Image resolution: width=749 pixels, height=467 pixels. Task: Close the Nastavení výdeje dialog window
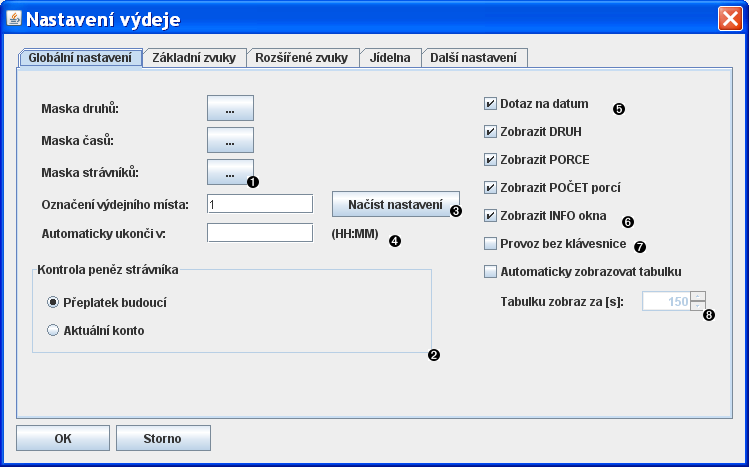click(x=730, y=17)
